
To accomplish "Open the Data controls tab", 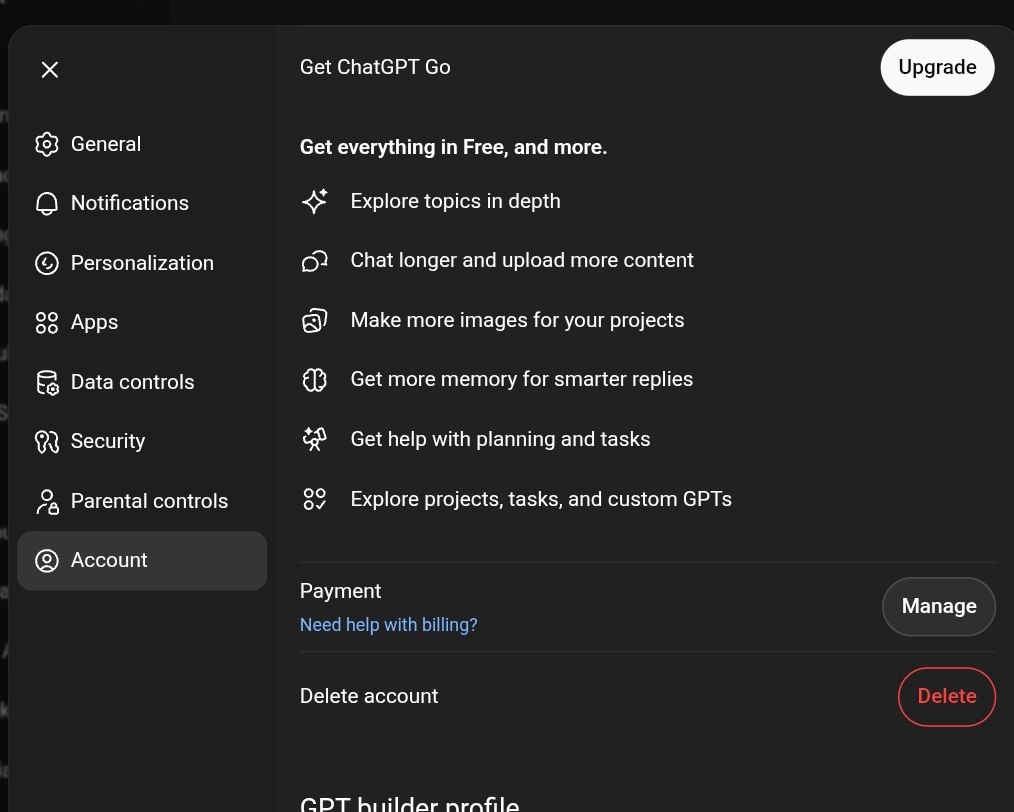I will tap(142, 382).
